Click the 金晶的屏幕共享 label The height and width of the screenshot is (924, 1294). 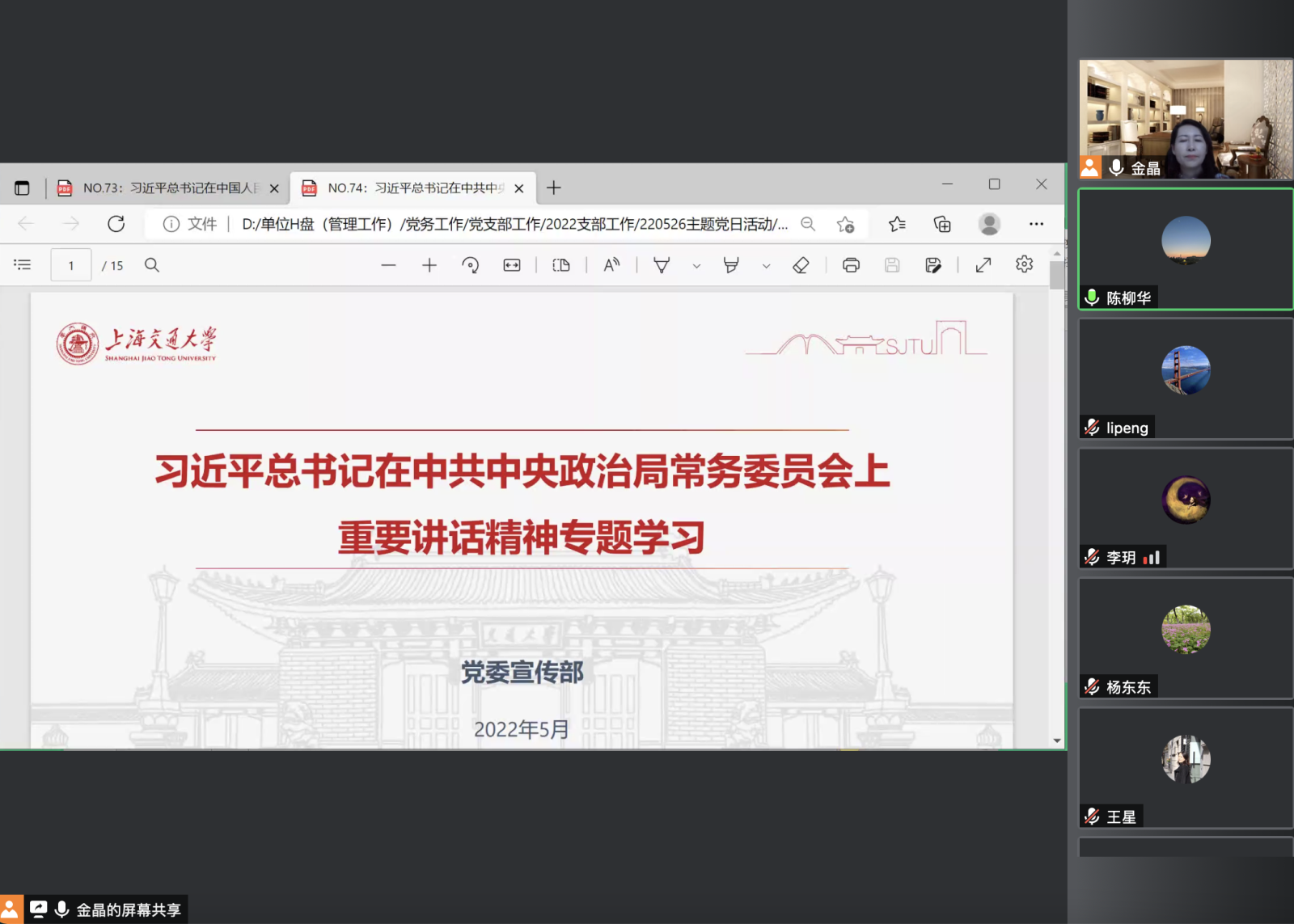pyautogui.click(x=129, y=910)
